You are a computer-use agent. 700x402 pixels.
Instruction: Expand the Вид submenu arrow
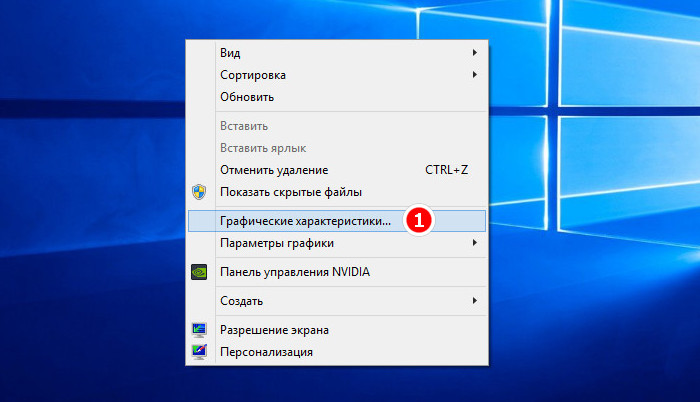tap(475, 53)
